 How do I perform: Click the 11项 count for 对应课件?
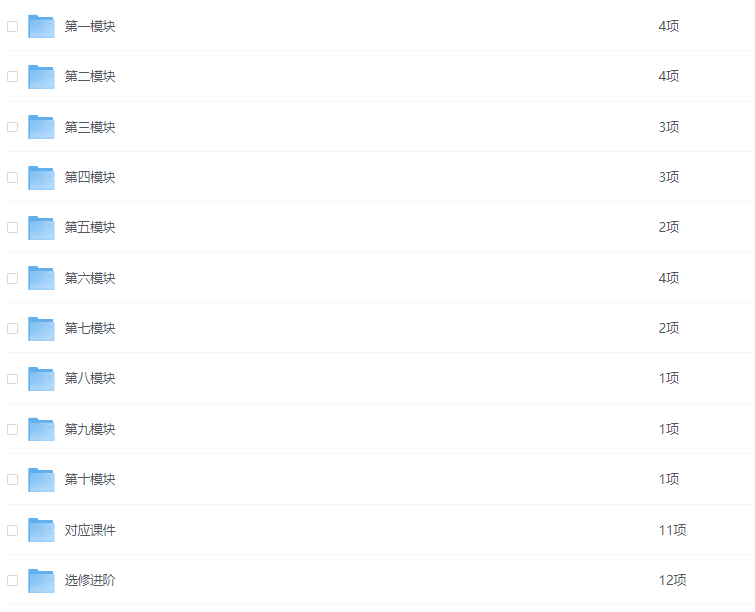point(672,530)
